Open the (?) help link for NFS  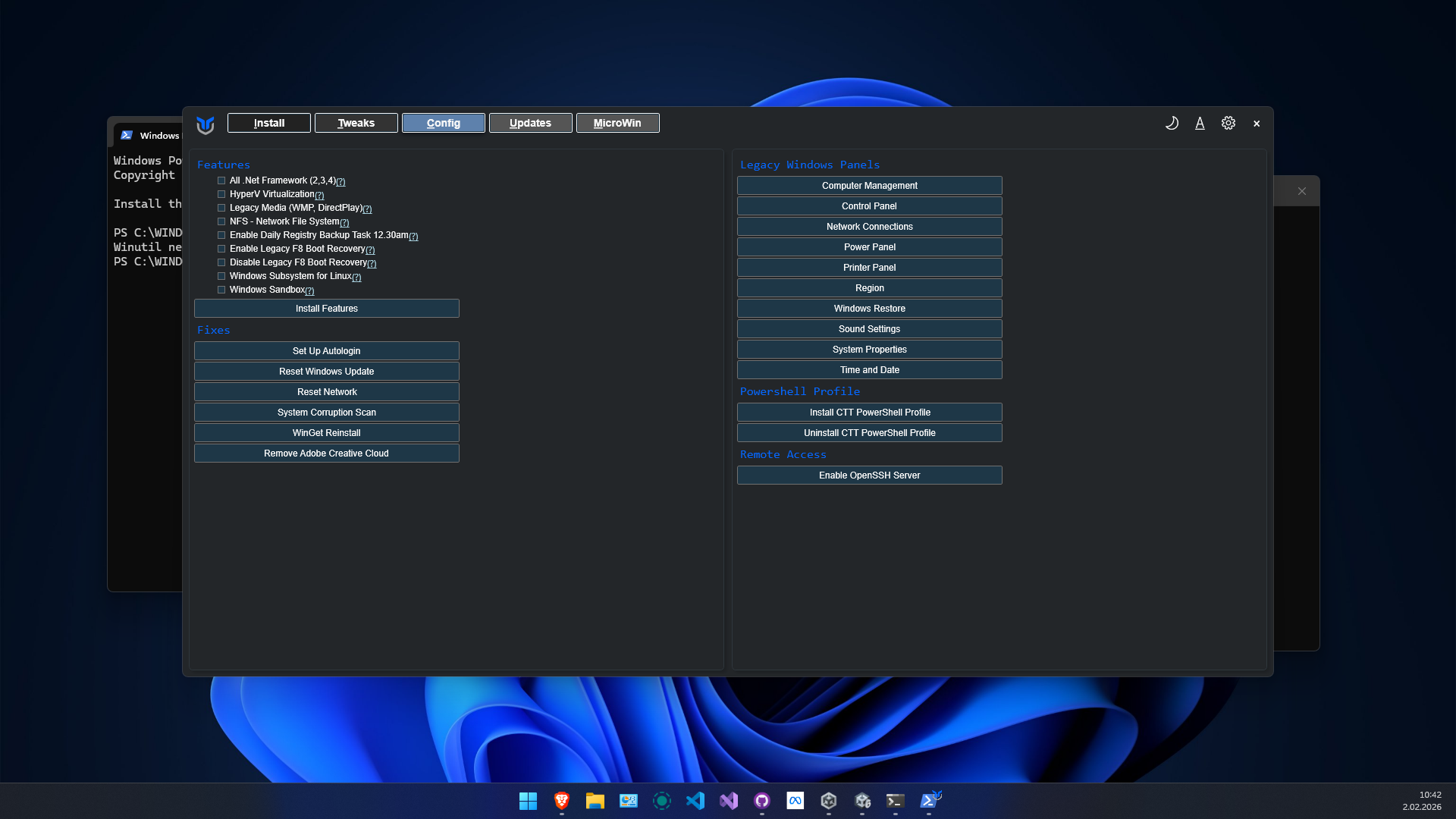pyautogui.click(x=344, y=223)
